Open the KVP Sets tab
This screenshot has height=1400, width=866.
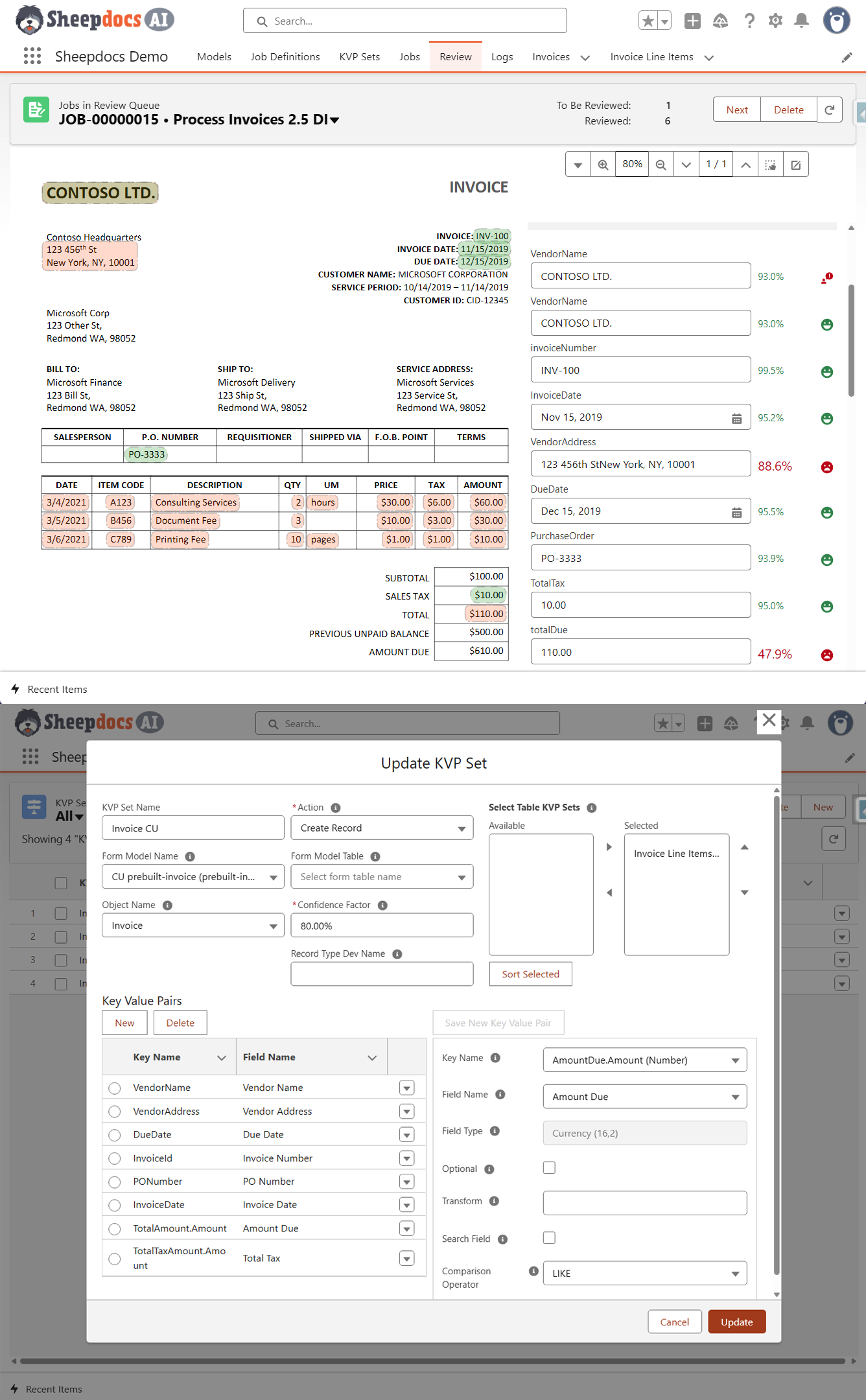tap(360, 57)
